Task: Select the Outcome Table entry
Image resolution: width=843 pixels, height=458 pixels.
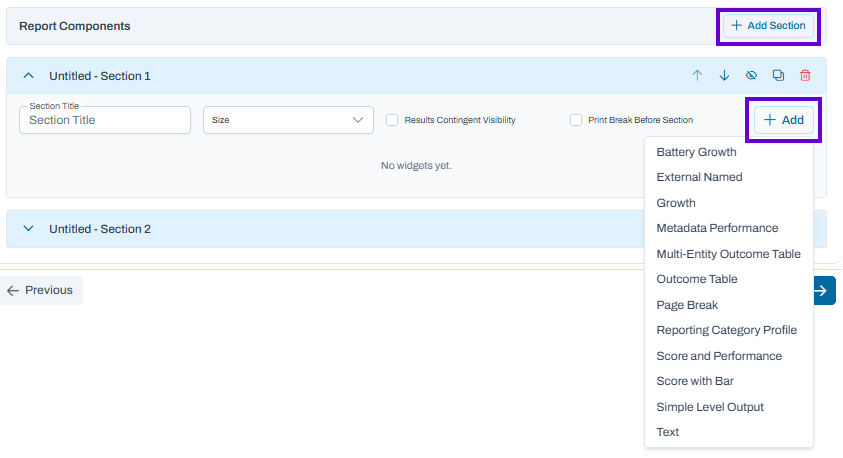Action: click(x=728, y=279)
